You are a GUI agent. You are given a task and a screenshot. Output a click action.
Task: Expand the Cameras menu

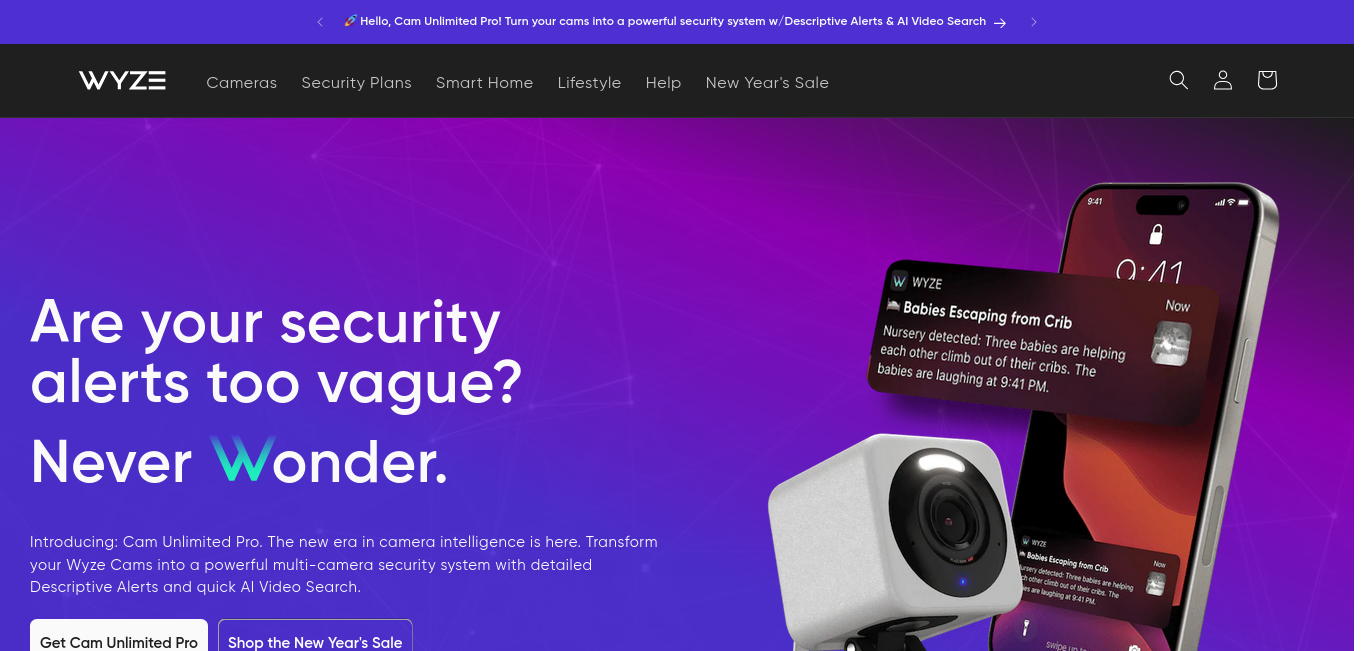241,82
